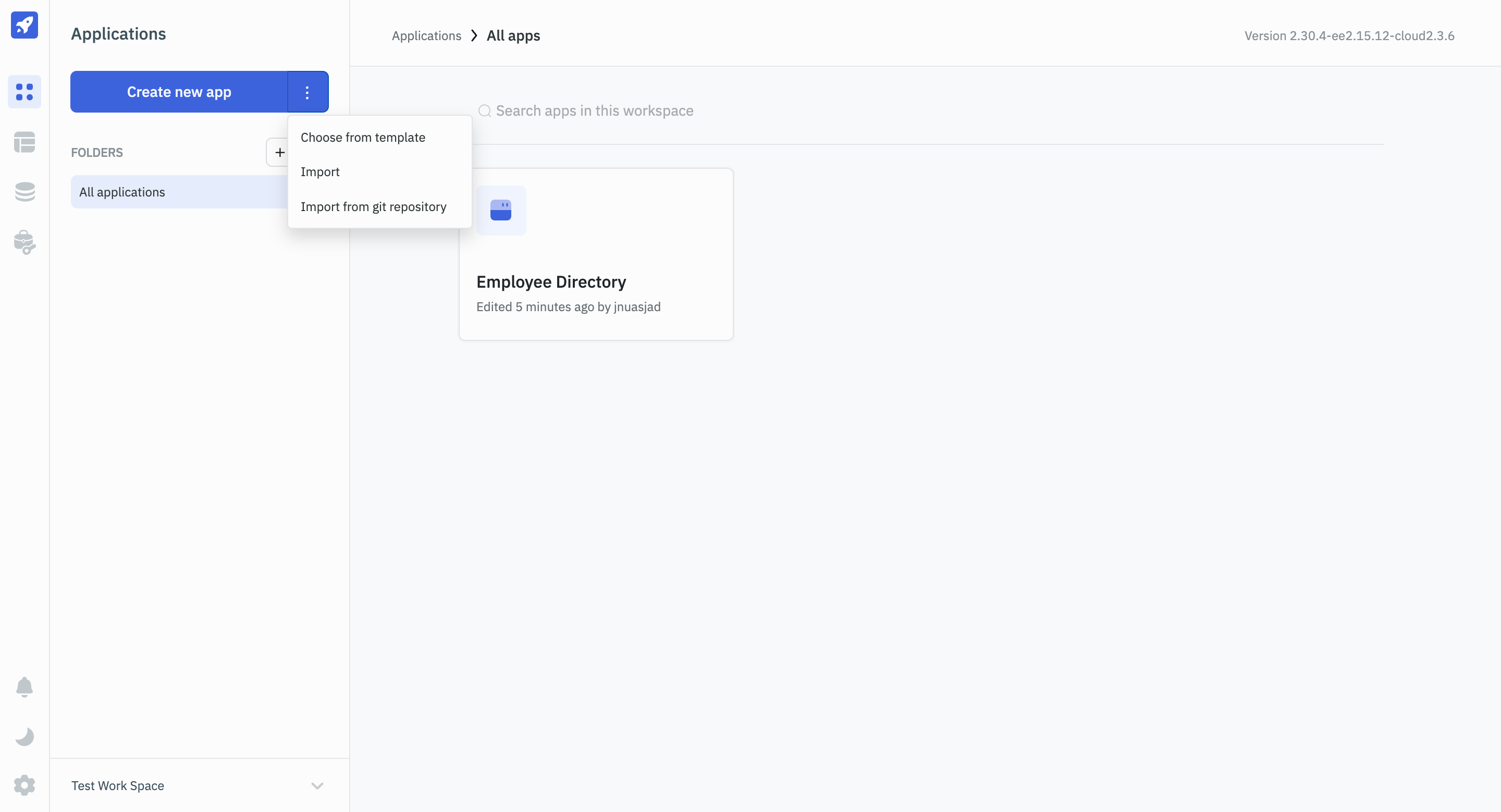Viewport: 1501px width, 812px height.
Task: Click Create new app button
Action: [179, 91]
